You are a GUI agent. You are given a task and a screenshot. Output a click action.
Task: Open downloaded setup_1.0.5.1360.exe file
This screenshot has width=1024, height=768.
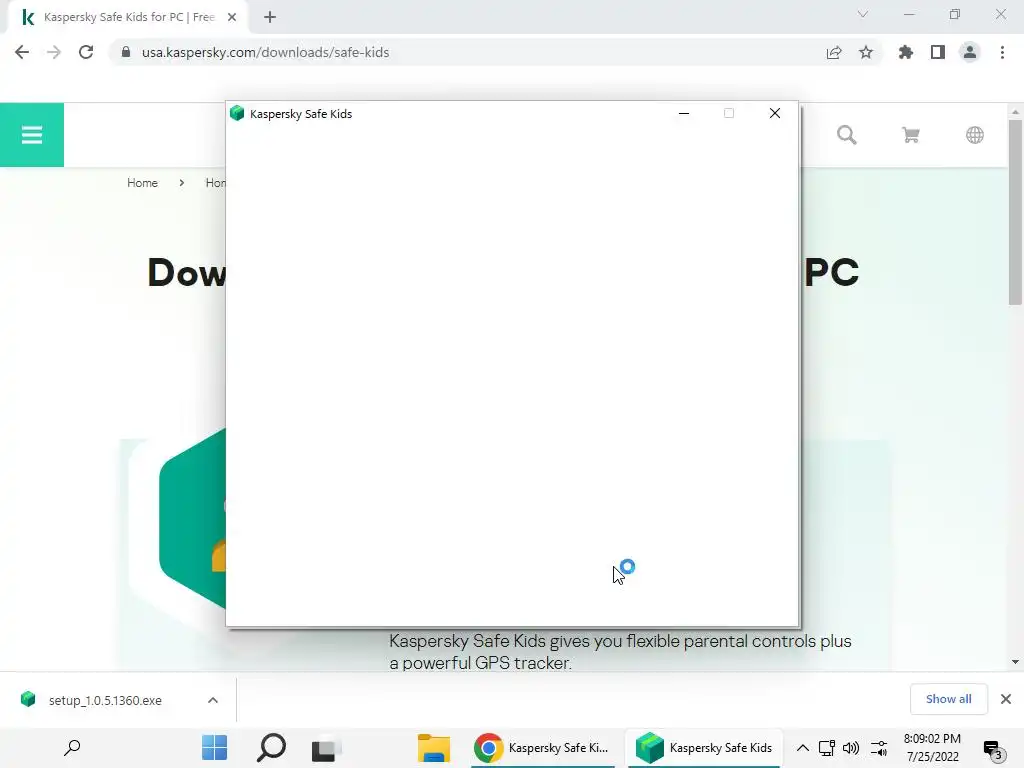(104, 700)
